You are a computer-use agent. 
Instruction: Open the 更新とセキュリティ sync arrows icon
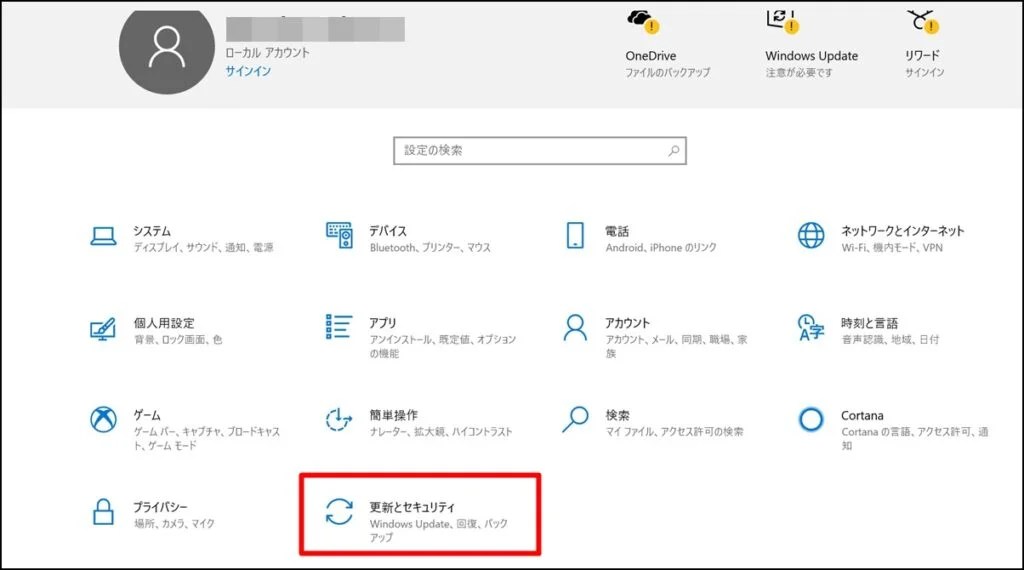339,512
